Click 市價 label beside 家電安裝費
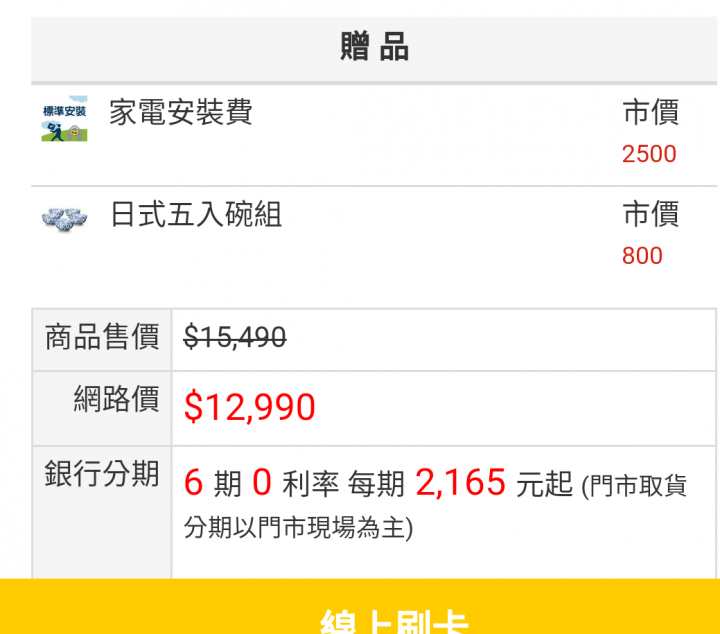Viewport: 720px width, 634px height. (651, 112)
